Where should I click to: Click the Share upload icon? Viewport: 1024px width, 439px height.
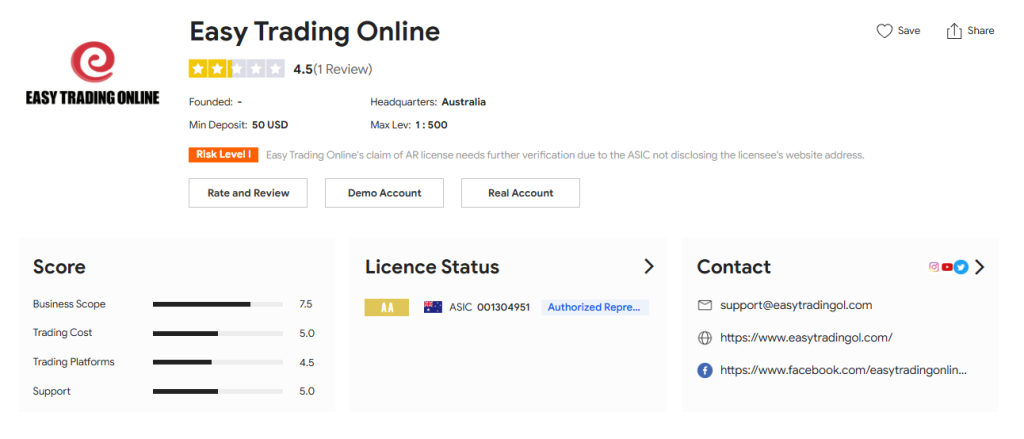click(954, 31)
